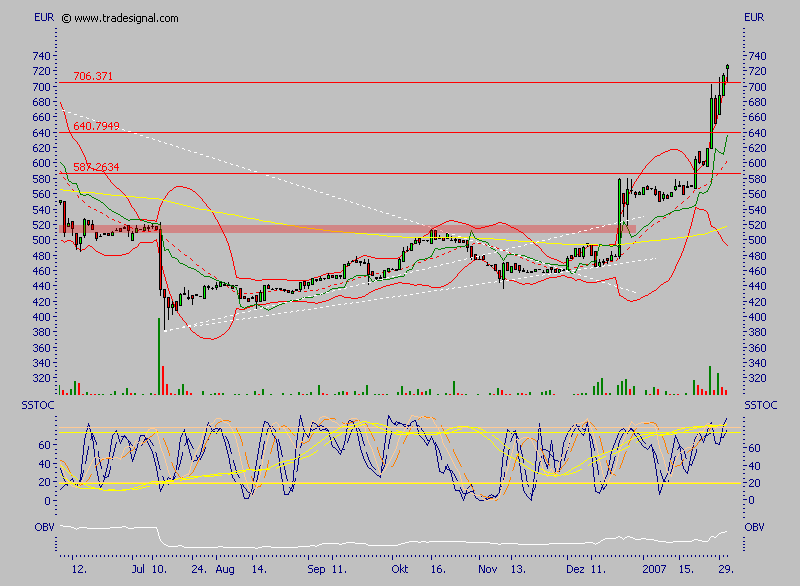
Task: Select the 587.2634 price level label
Action: [95, 167]
